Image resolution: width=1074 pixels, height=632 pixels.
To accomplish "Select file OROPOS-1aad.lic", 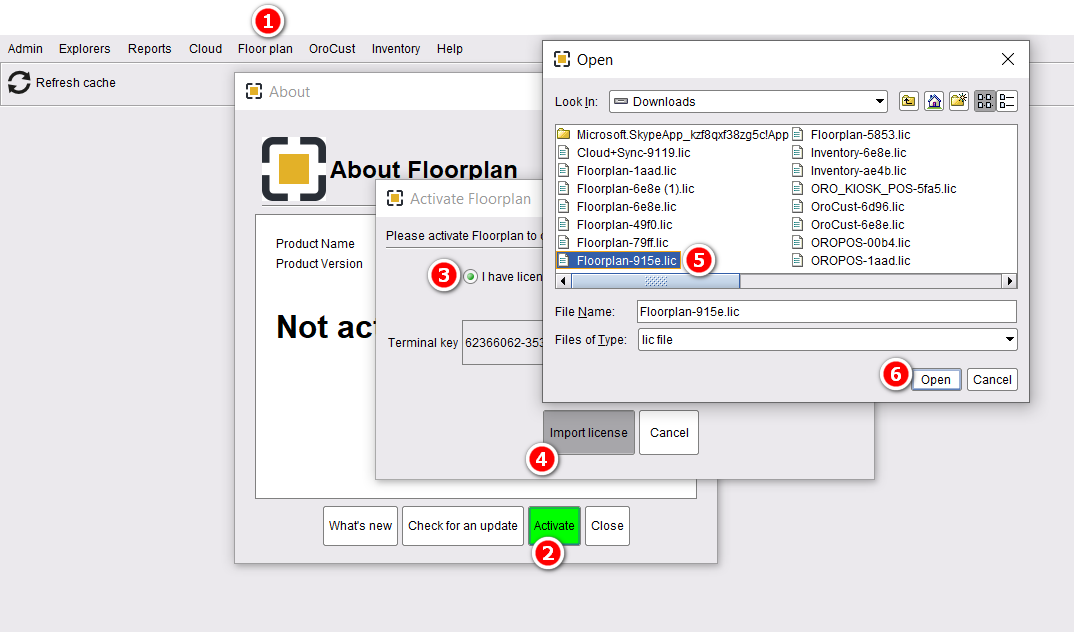I will tap(860, 260).
